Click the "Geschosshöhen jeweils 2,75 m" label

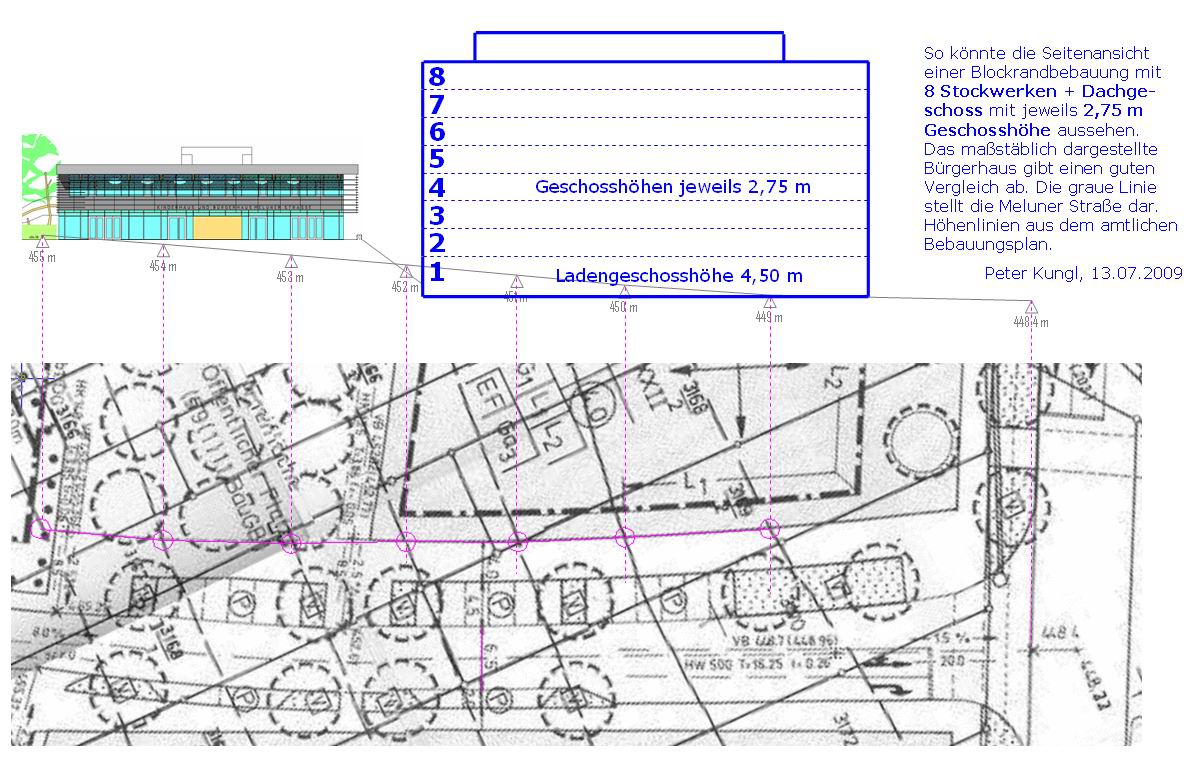pos(672,187)
